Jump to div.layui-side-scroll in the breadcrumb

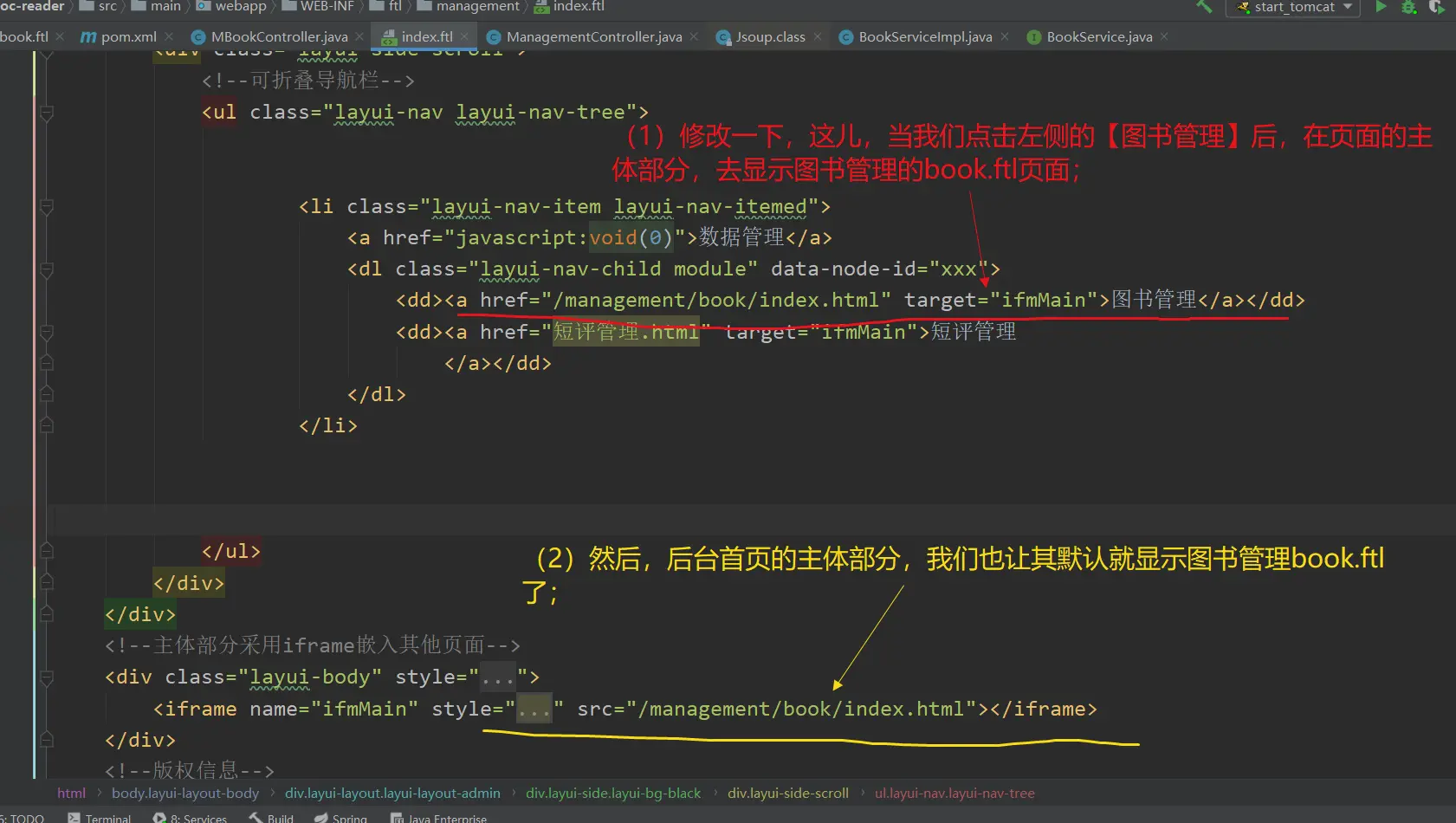787,793
